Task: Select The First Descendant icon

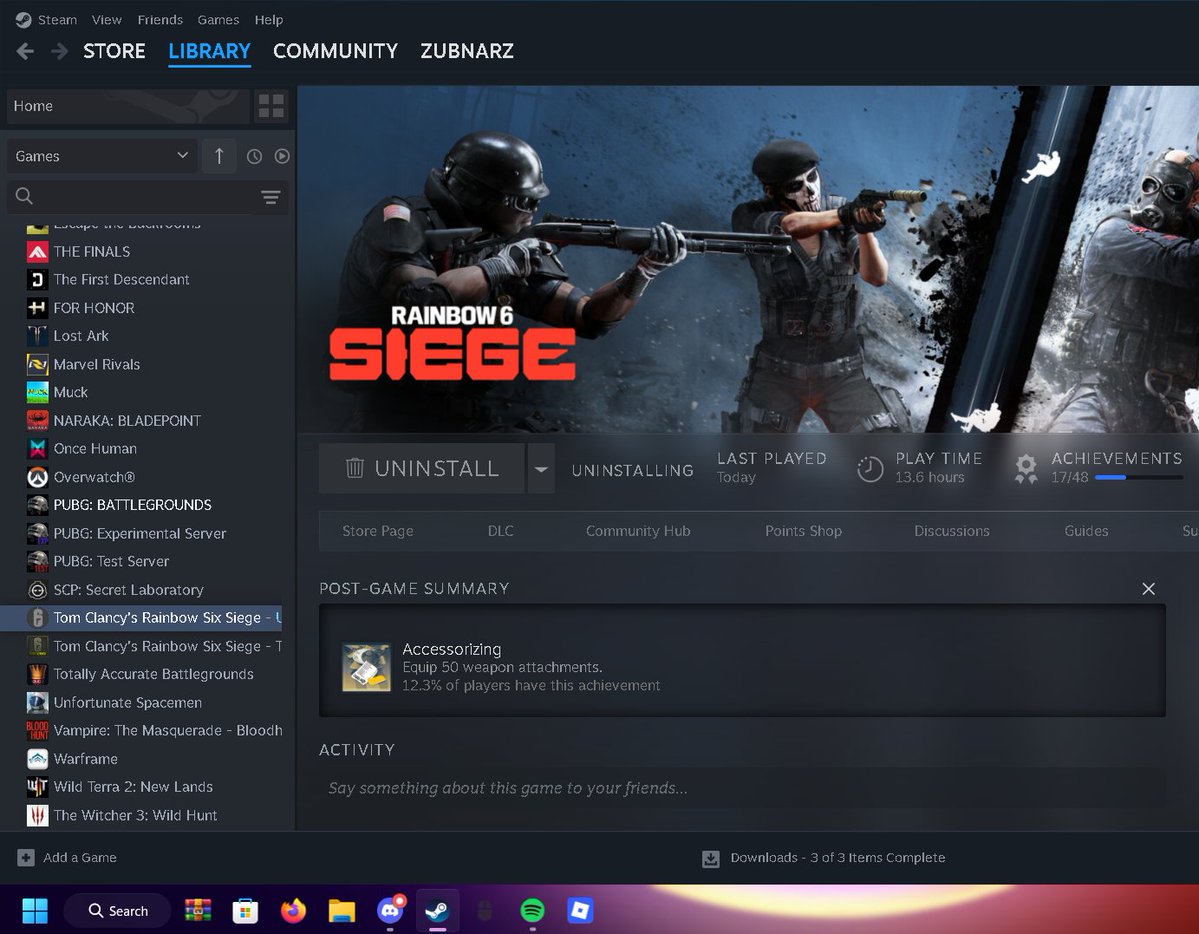Action: [37, 280]
